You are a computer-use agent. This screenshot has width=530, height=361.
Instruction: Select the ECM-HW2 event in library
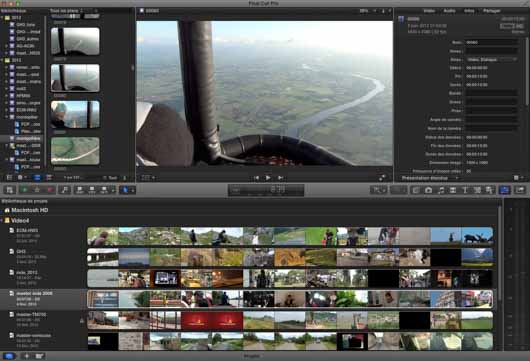click(25, 110)
